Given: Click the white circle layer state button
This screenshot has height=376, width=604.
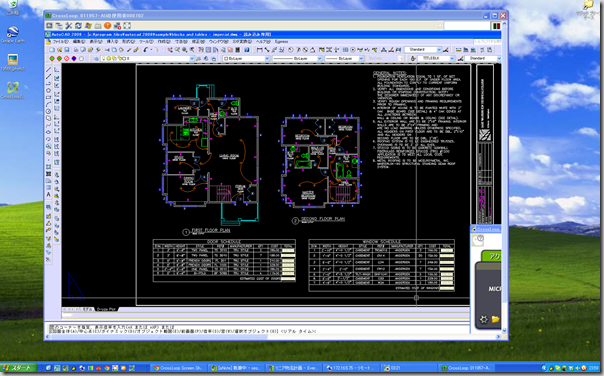Looking at the screenshot, I should tap(81, 59).
